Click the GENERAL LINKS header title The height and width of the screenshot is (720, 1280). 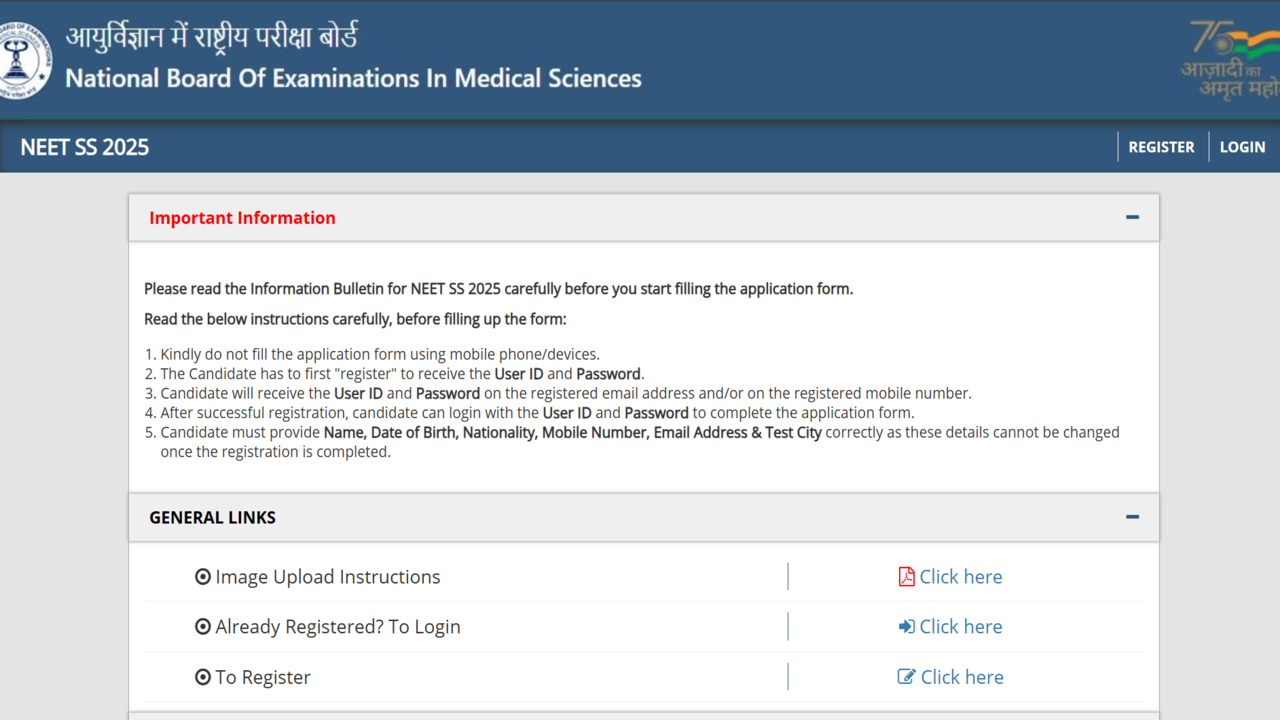212,518
